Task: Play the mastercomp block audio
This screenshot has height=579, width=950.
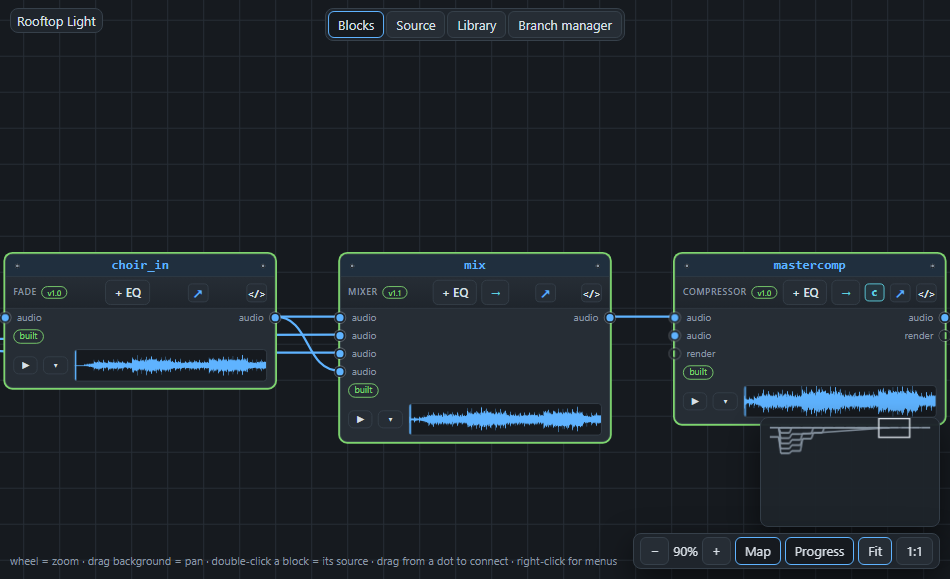Action: 695,401
